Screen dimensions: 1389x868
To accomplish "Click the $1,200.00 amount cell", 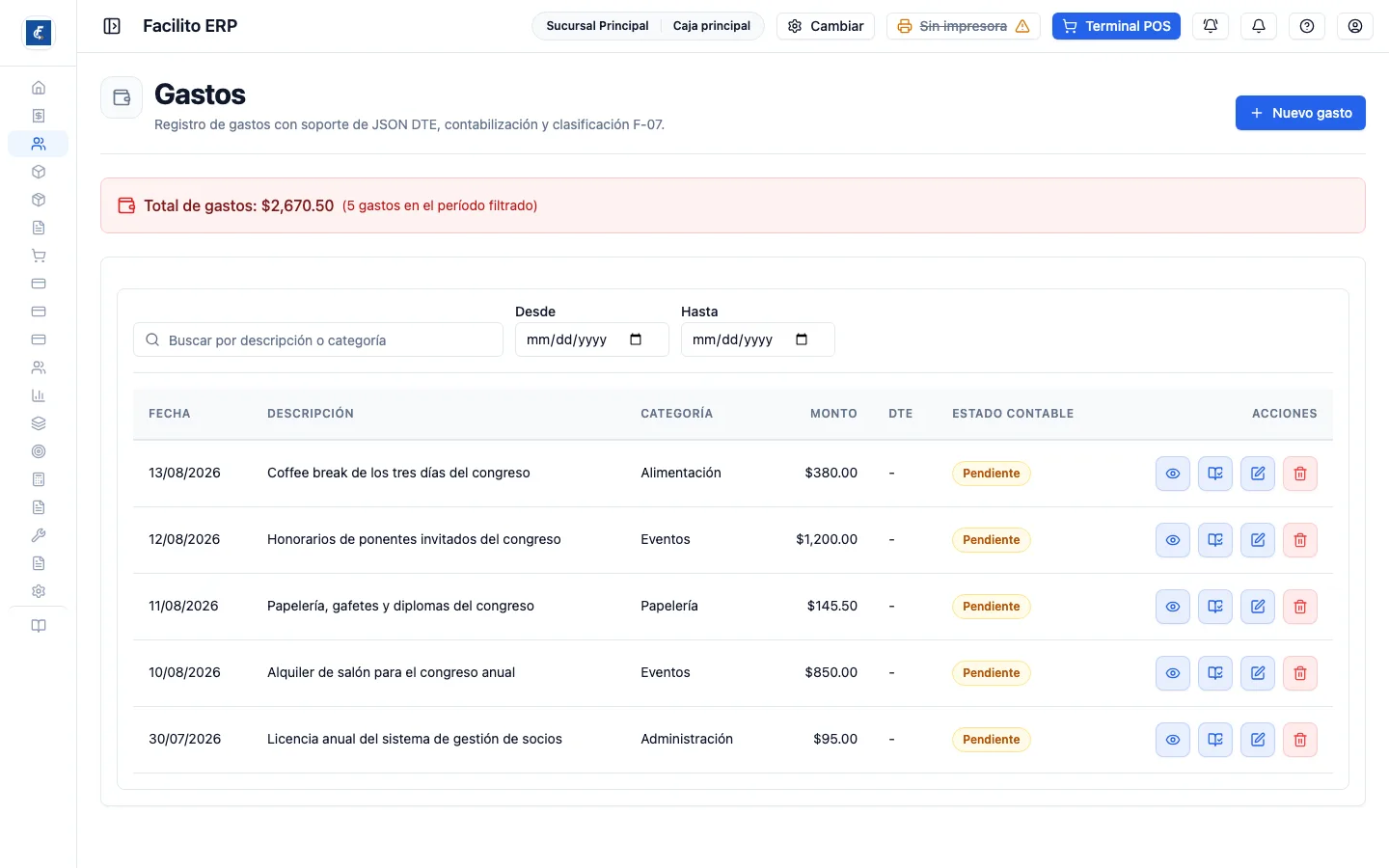I will pos(827,539).
